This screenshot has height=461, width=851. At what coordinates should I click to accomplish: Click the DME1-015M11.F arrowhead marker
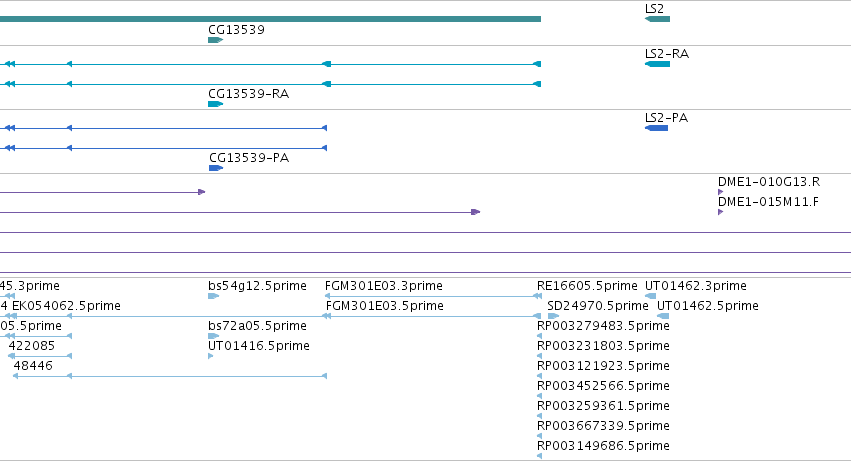pyautogui.click(x=720, y=212)
